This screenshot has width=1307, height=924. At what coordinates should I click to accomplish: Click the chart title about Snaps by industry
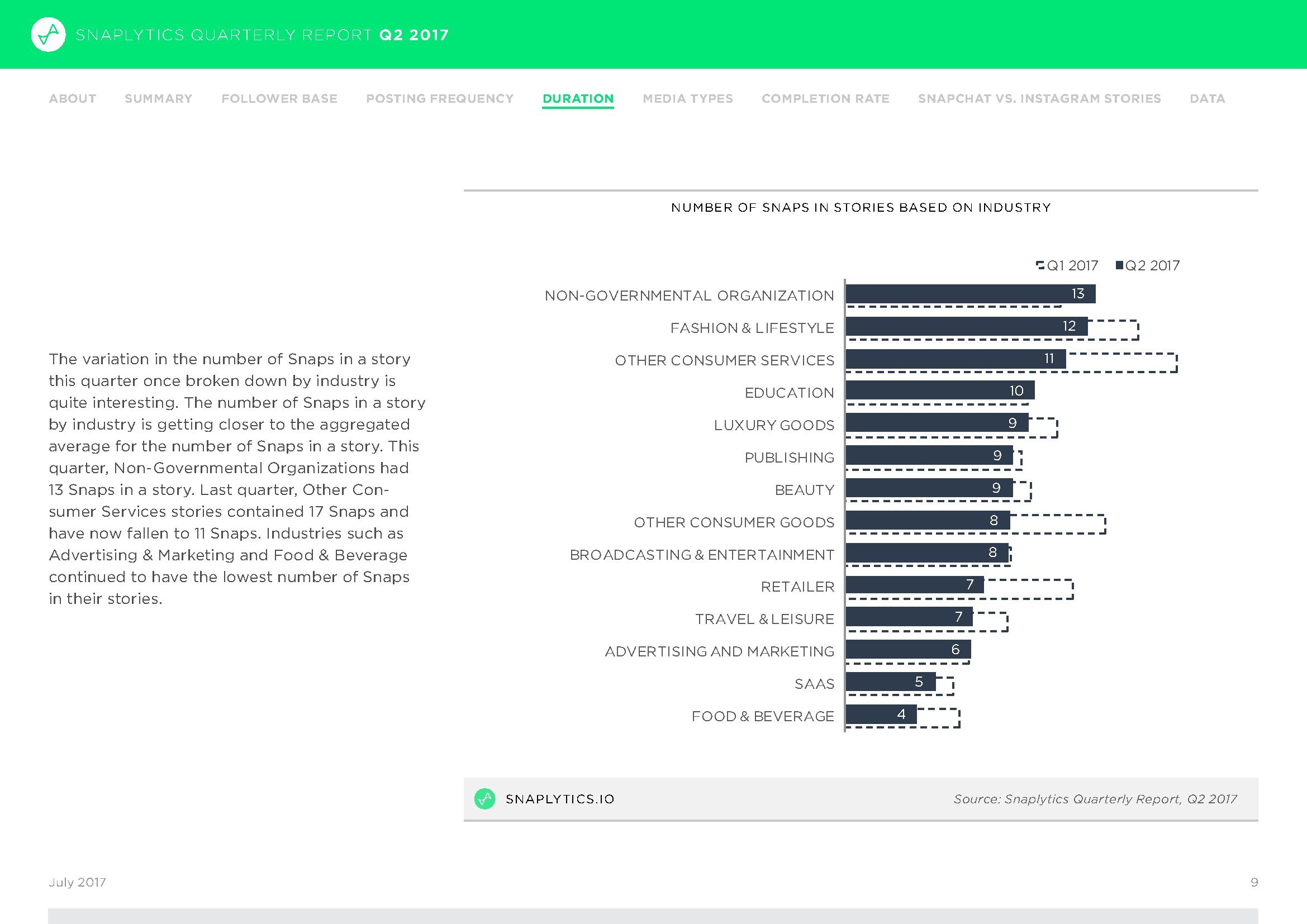tap(861, 208)
